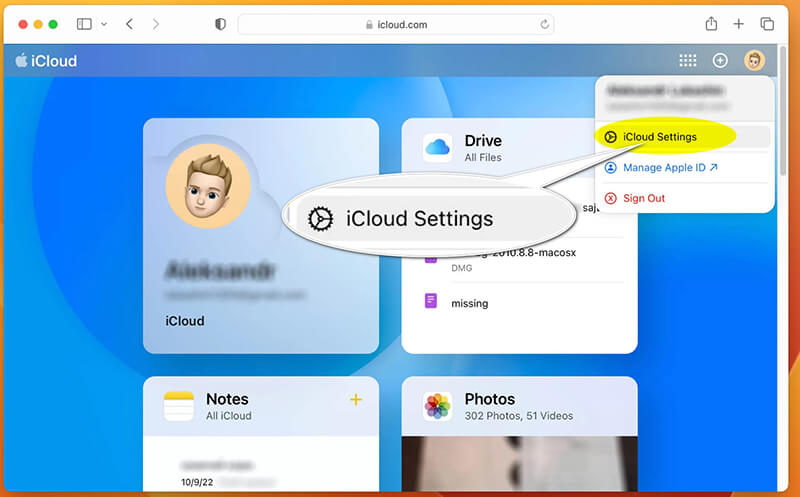
Task: Click the gear icon beside iCloud Settings
Action: [x=611, y=137]
